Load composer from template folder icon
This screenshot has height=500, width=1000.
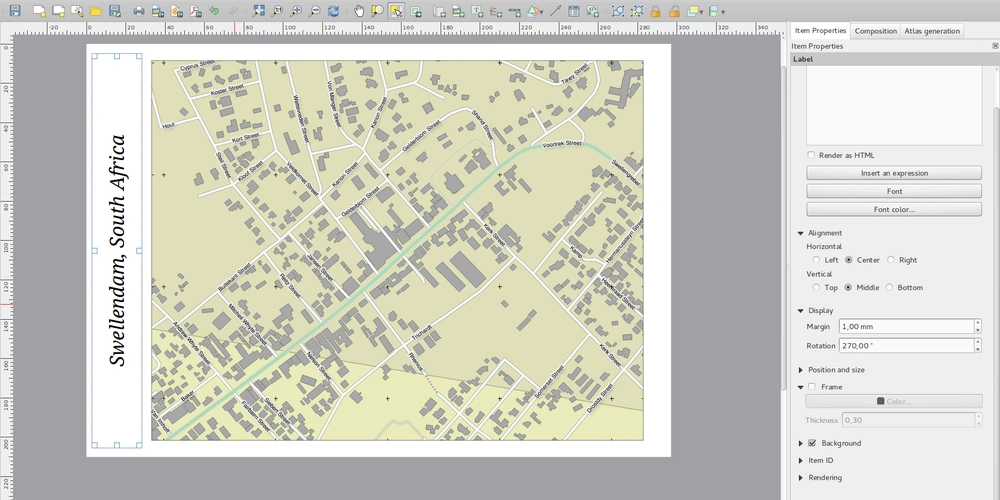coord(96,11)
